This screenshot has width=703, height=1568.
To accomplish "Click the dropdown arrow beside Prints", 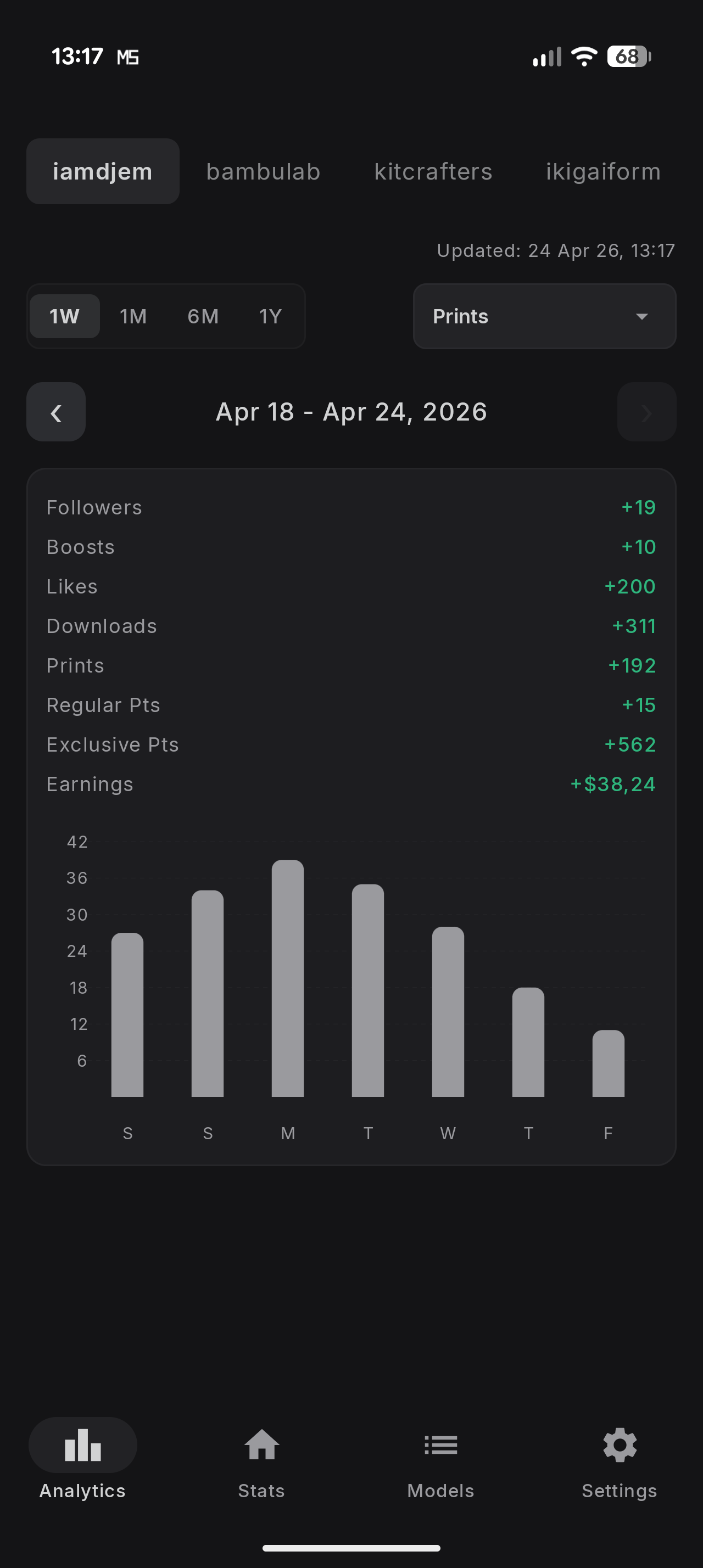I will pyautogui.click(x=641, y=317).
